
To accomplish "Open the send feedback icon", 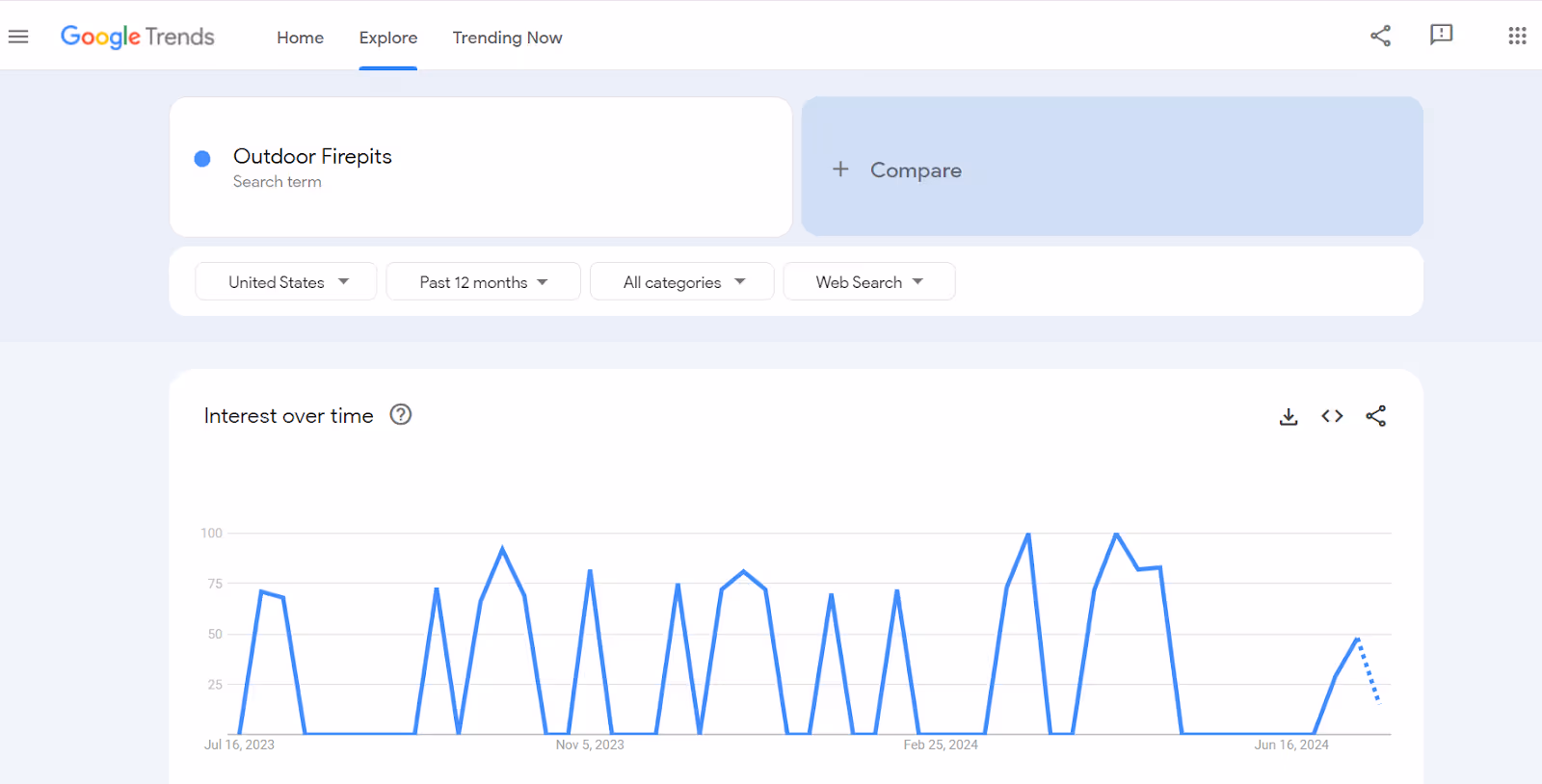I will click(1441, 35).
